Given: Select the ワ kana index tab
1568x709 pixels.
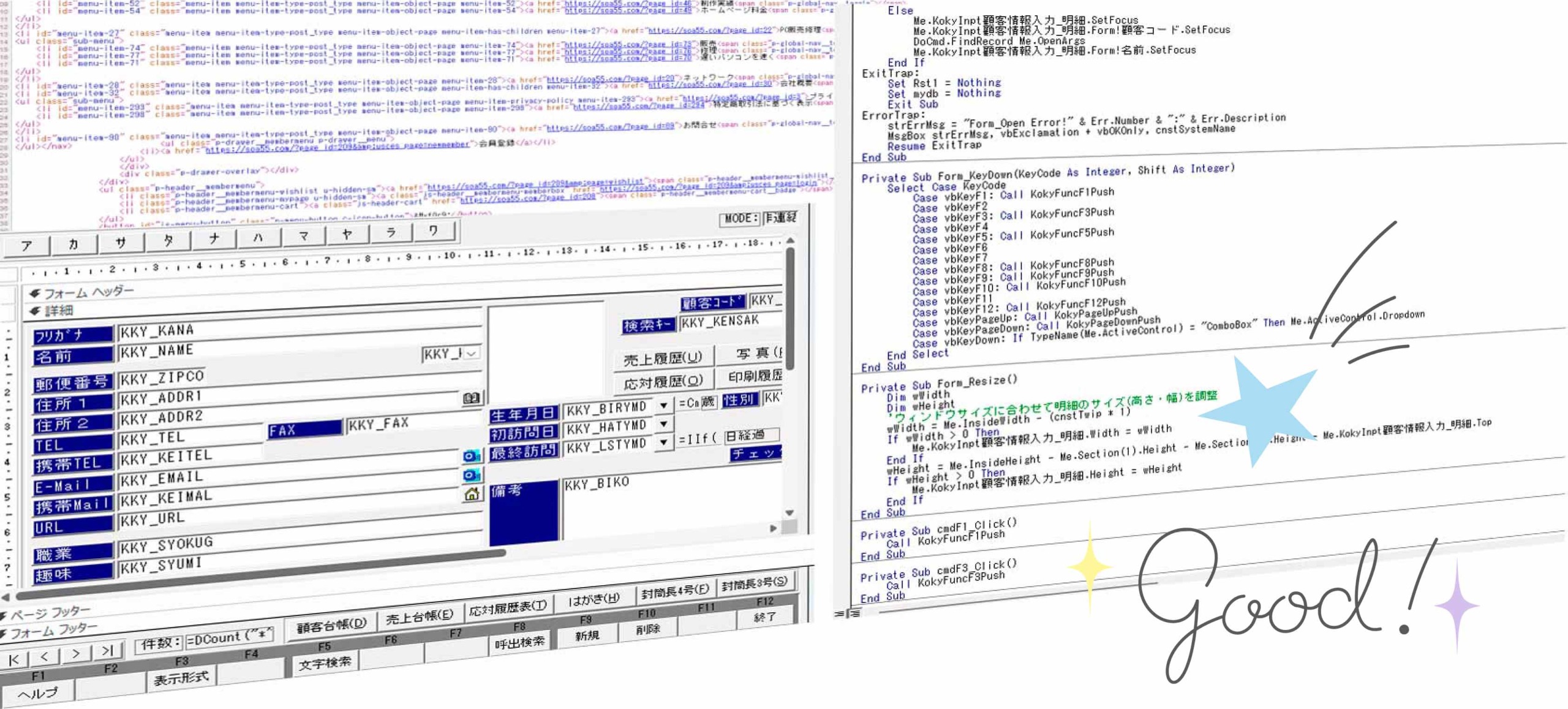Looking at the screenshot, I should pyautogui.click(x=433, y=230).
